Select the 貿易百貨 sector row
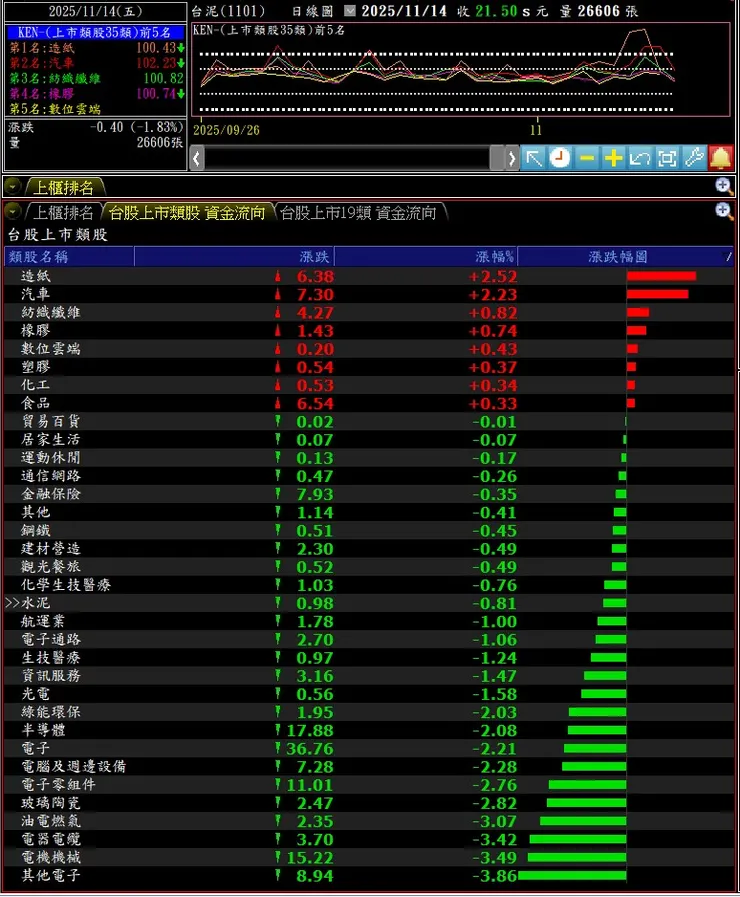The image size is (740, 897). (369, 422)
